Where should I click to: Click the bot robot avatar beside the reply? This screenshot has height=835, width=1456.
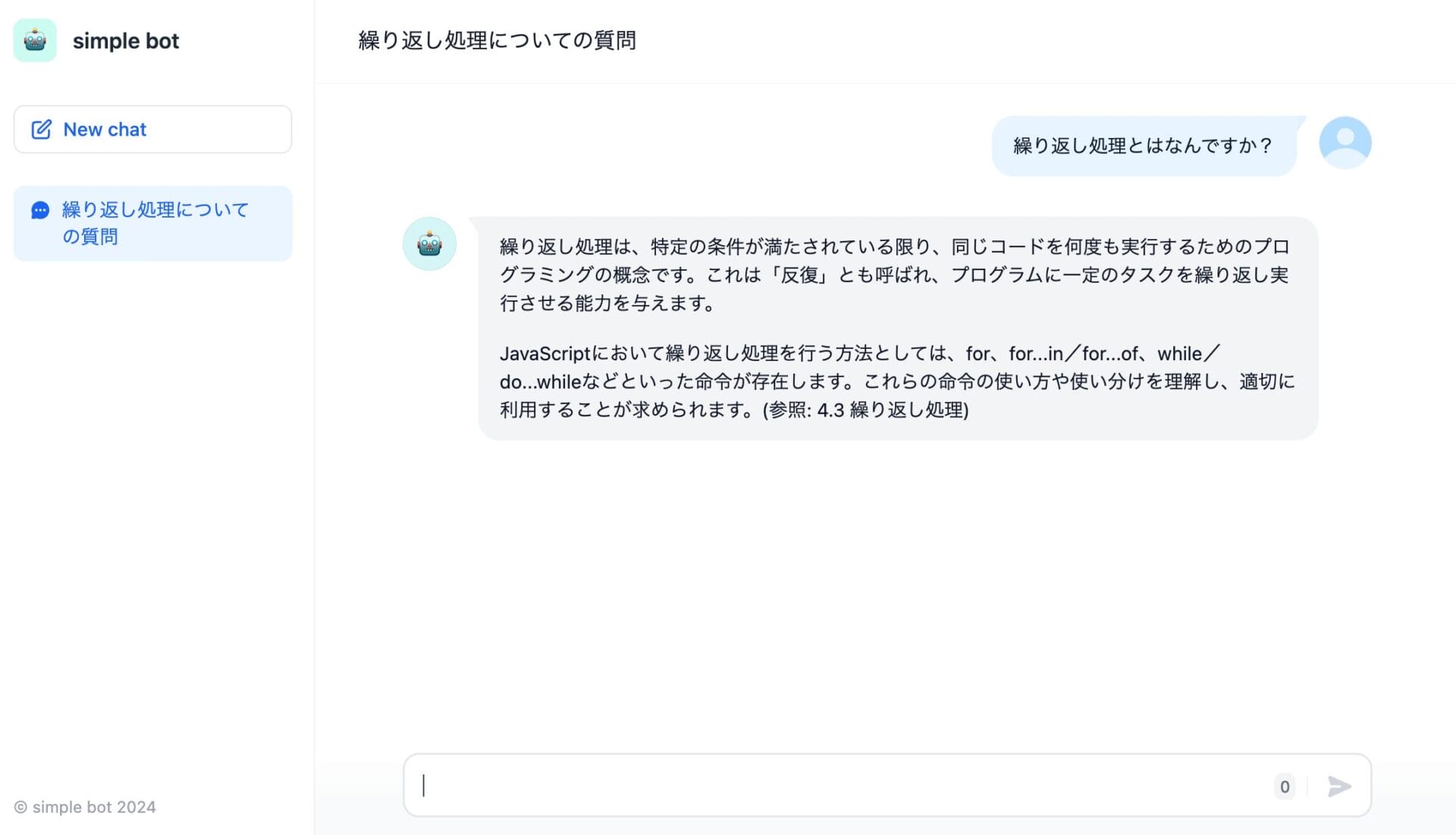429,244
